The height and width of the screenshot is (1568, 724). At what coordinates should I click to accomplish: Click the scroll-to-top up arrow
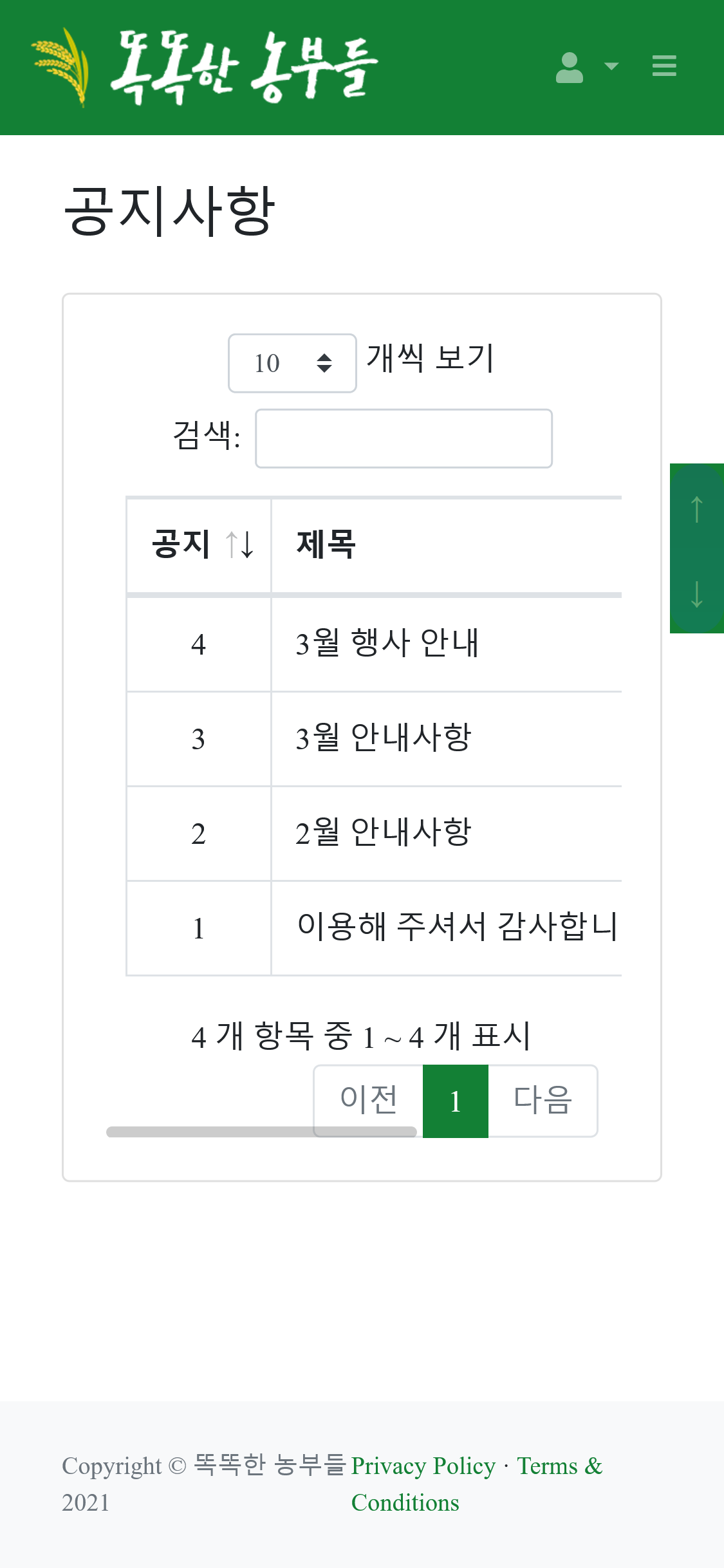click(696, 509)
